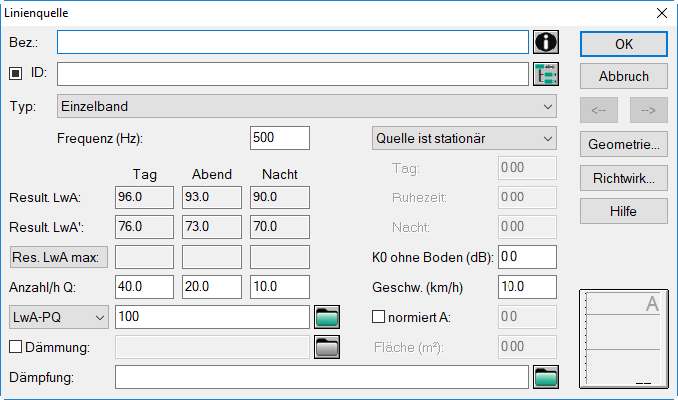
Task: Click Result. LwA' Abend value 73.0
Action: click(212, 227)
